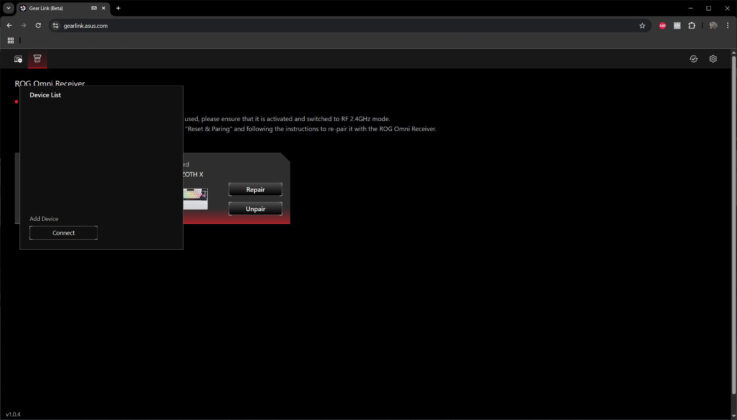Click the Connect button under Add Device
Viewport: 737px width, 420px height.
[x=63, y=233]
